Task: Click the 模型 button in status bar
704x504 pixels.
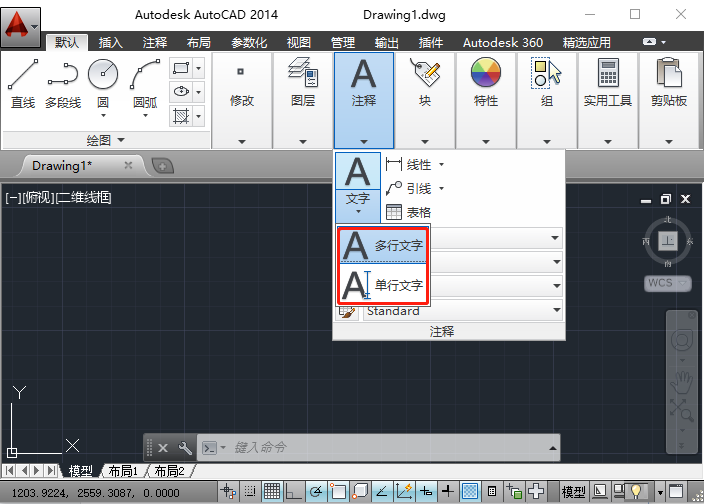Action: point(574,492)
